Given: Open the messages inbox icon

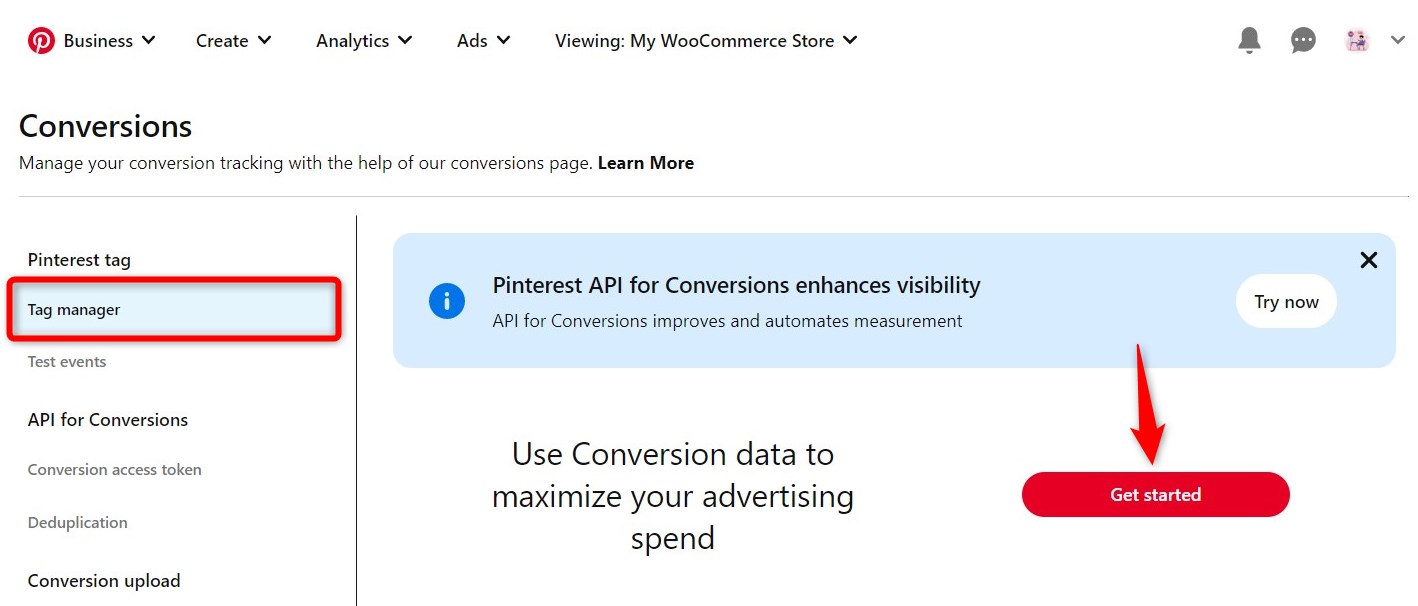Looking at the screenshot, I should [x=1302, y=39].
